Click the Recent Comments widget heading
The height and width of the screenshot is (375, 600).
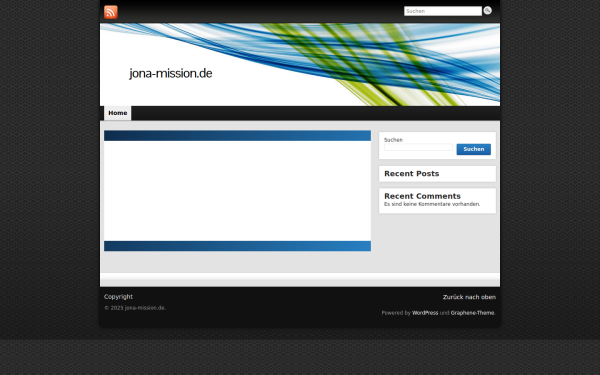click(x=422, y=196)
